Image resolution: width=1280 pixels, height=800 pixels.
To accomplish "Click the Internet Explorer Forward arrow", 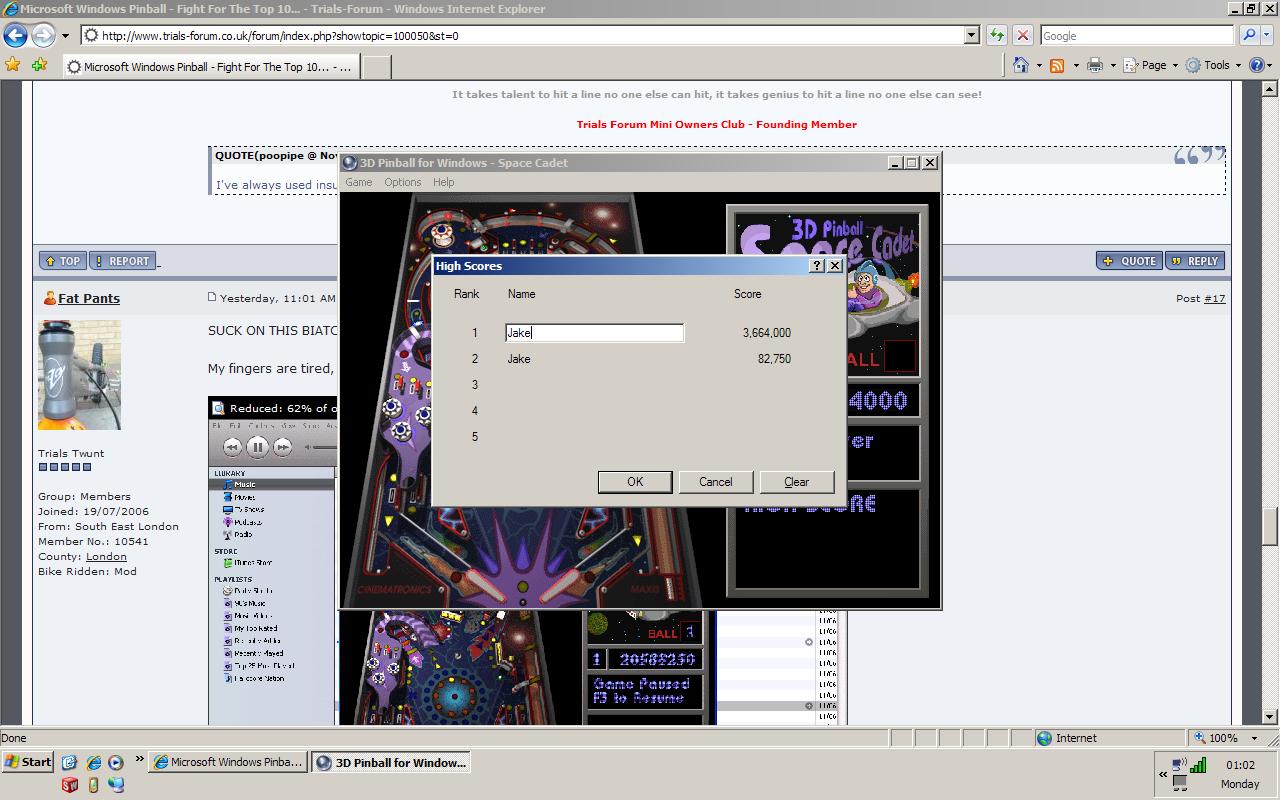I will 43,35.
